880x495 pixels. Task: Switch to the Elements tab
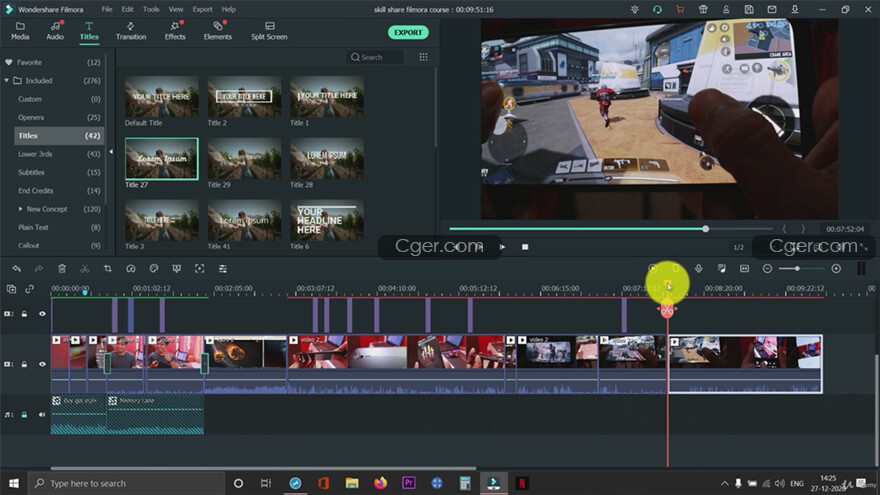[218, 31]
